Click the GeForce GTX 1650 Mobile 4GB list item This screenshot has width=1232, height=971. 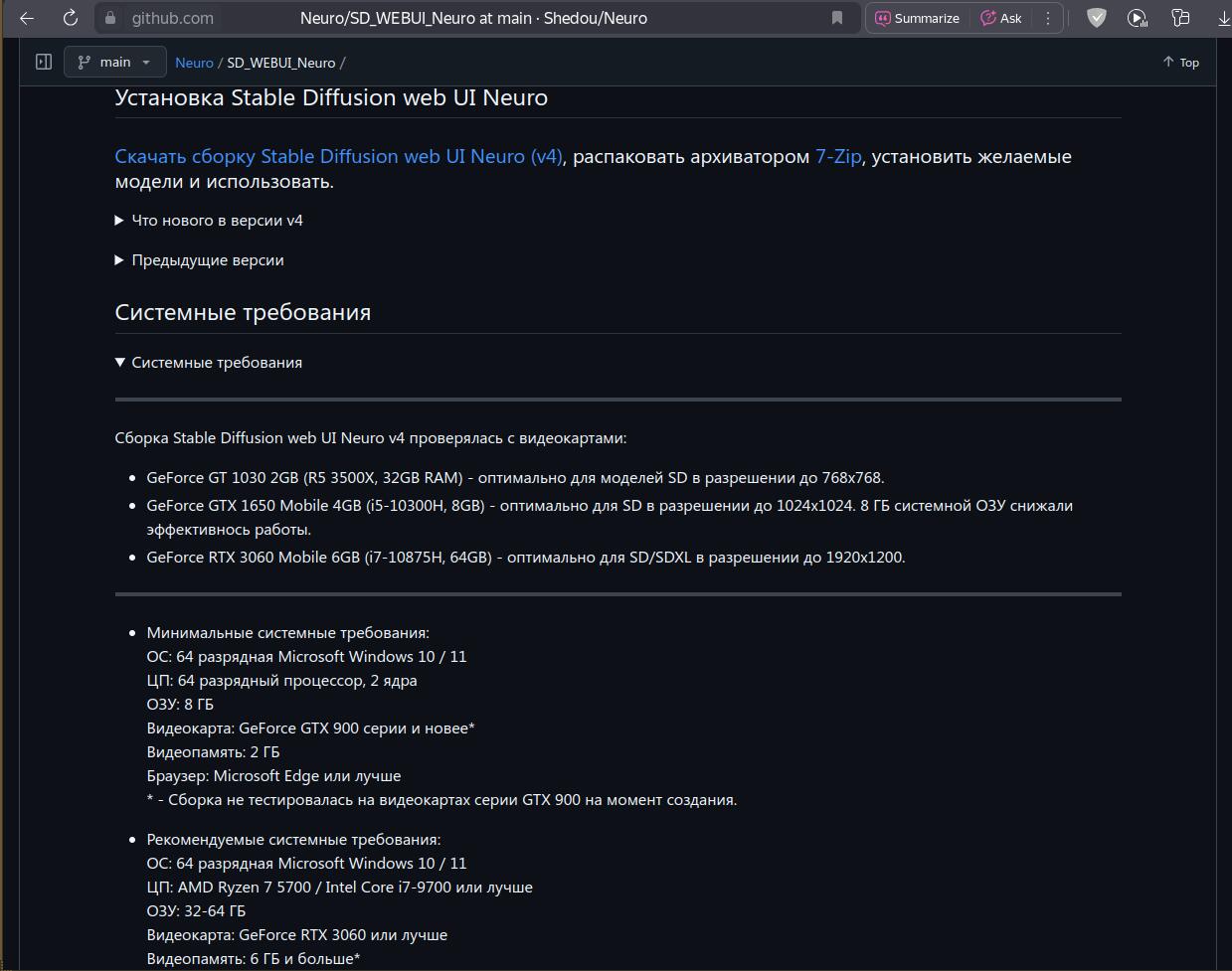pos(610,518)
